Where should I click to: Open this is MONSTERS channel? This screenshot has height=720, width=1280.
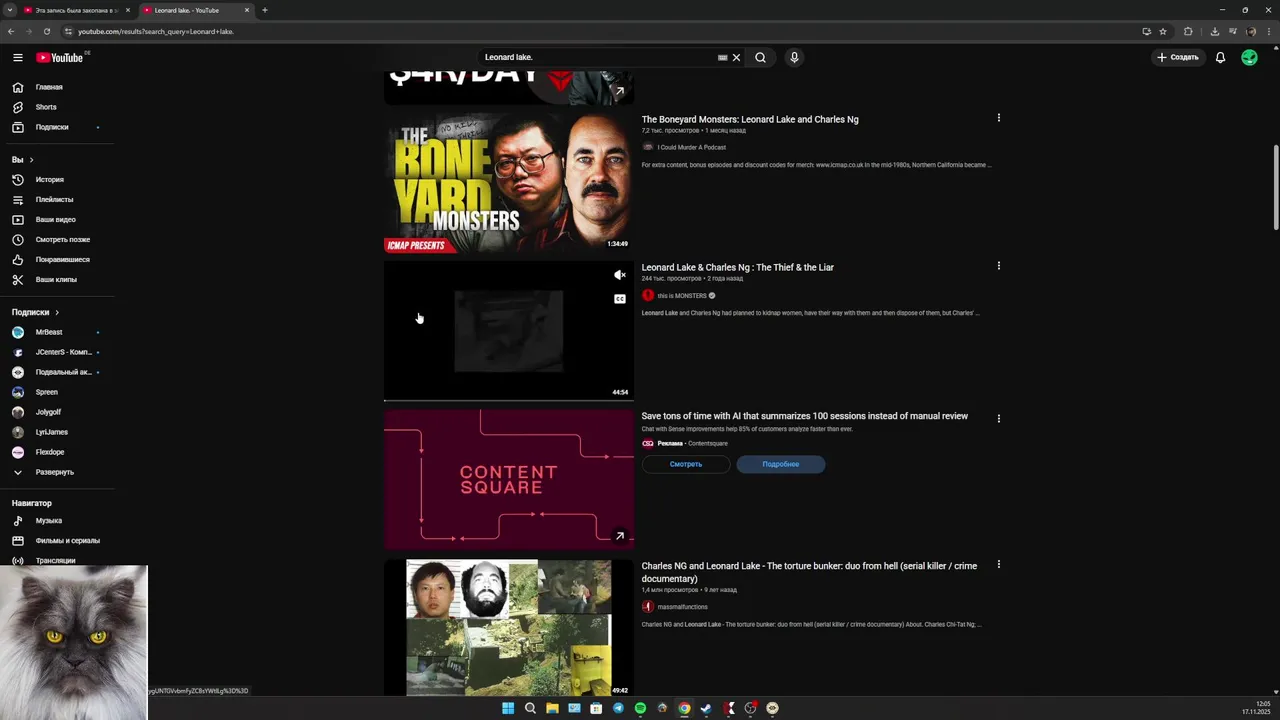[x=682, y=296]
